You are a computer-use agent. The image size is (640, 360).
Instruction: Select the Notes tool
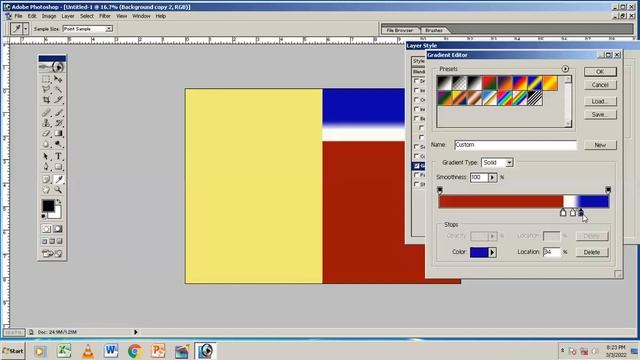coord(46,180)
